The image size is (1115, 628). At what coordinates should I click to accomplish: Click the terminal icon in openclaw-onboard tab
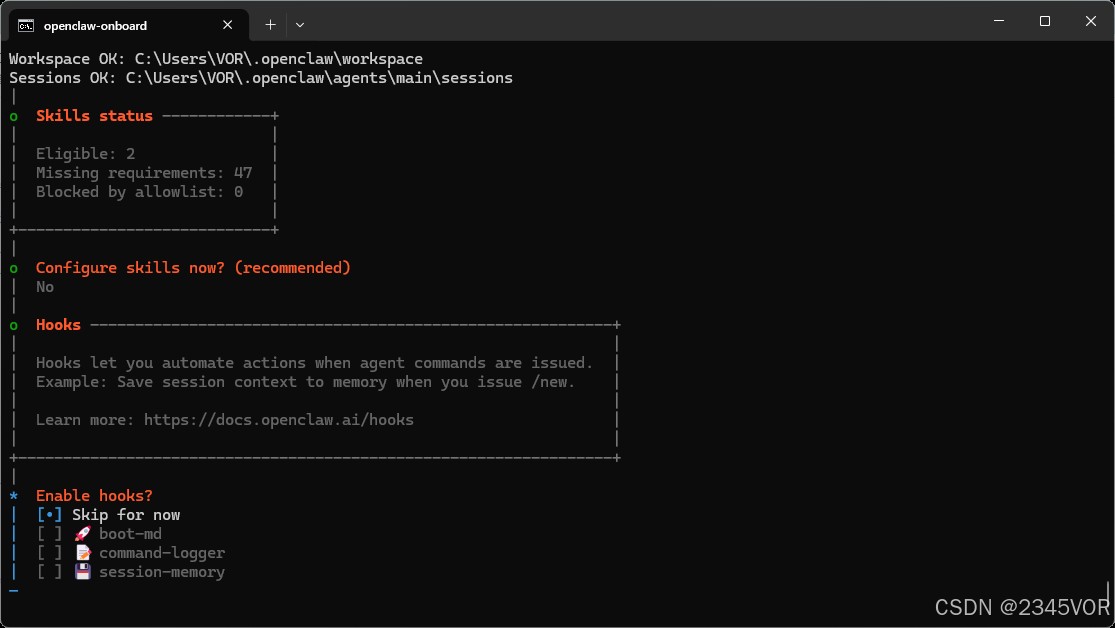click(26, 26)
